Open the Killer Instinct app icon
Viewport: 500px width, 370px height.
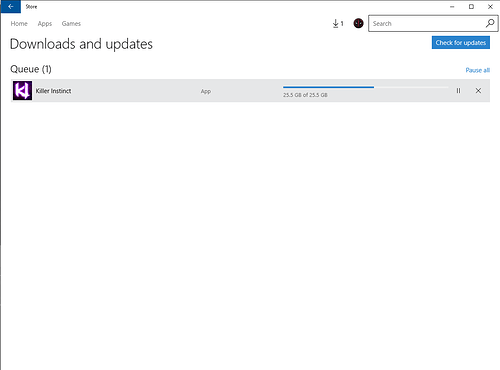coord(22,91)
